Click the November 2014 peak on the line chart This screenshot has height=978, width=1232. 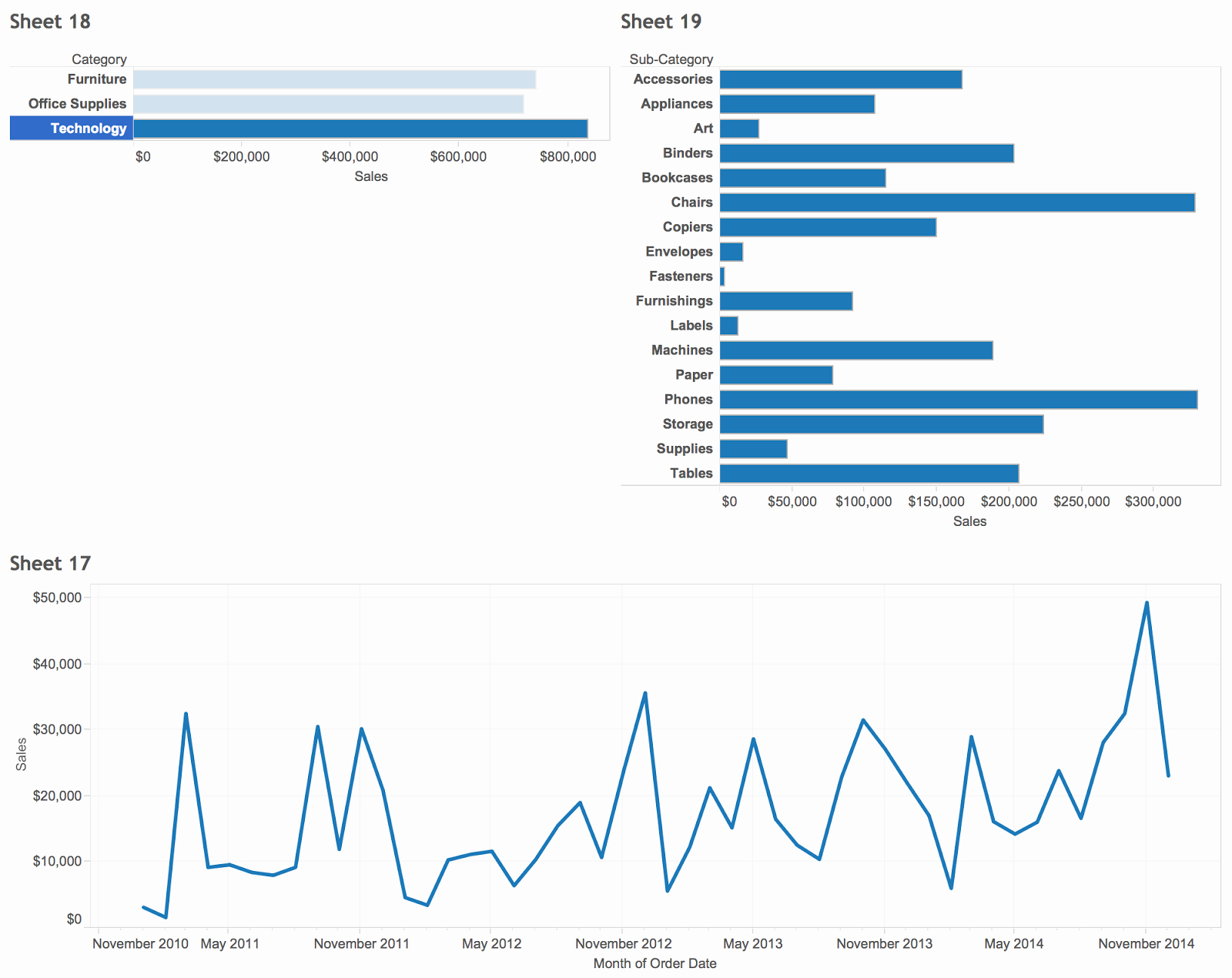tap(1147, 602)
